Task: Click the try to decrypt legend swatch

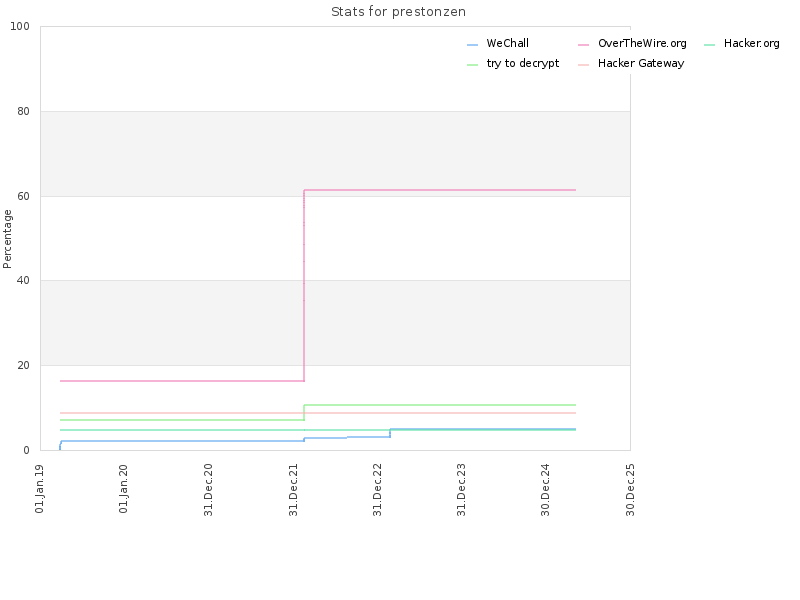Action: point(472,65)
